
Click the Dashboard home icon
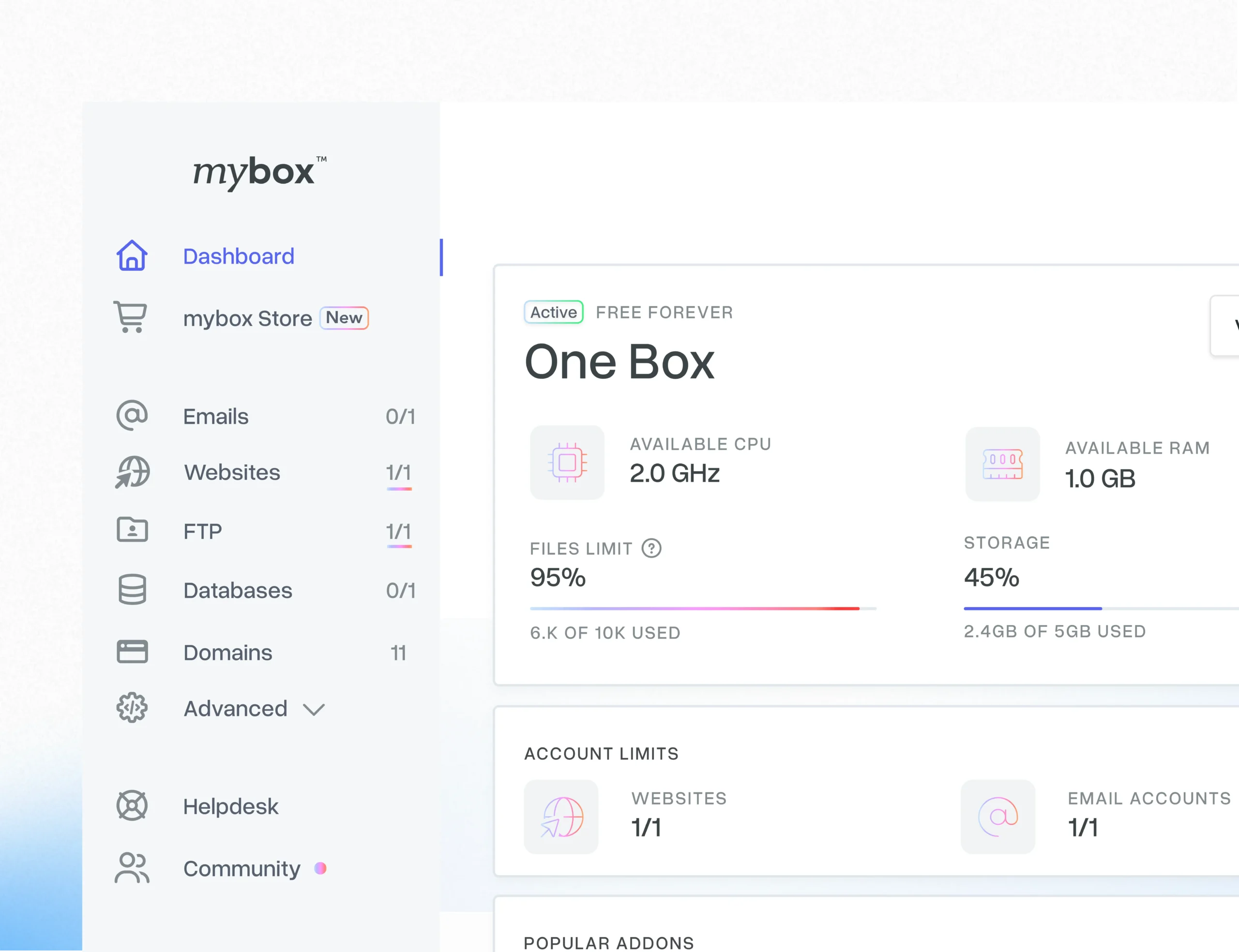pos(132,255)
